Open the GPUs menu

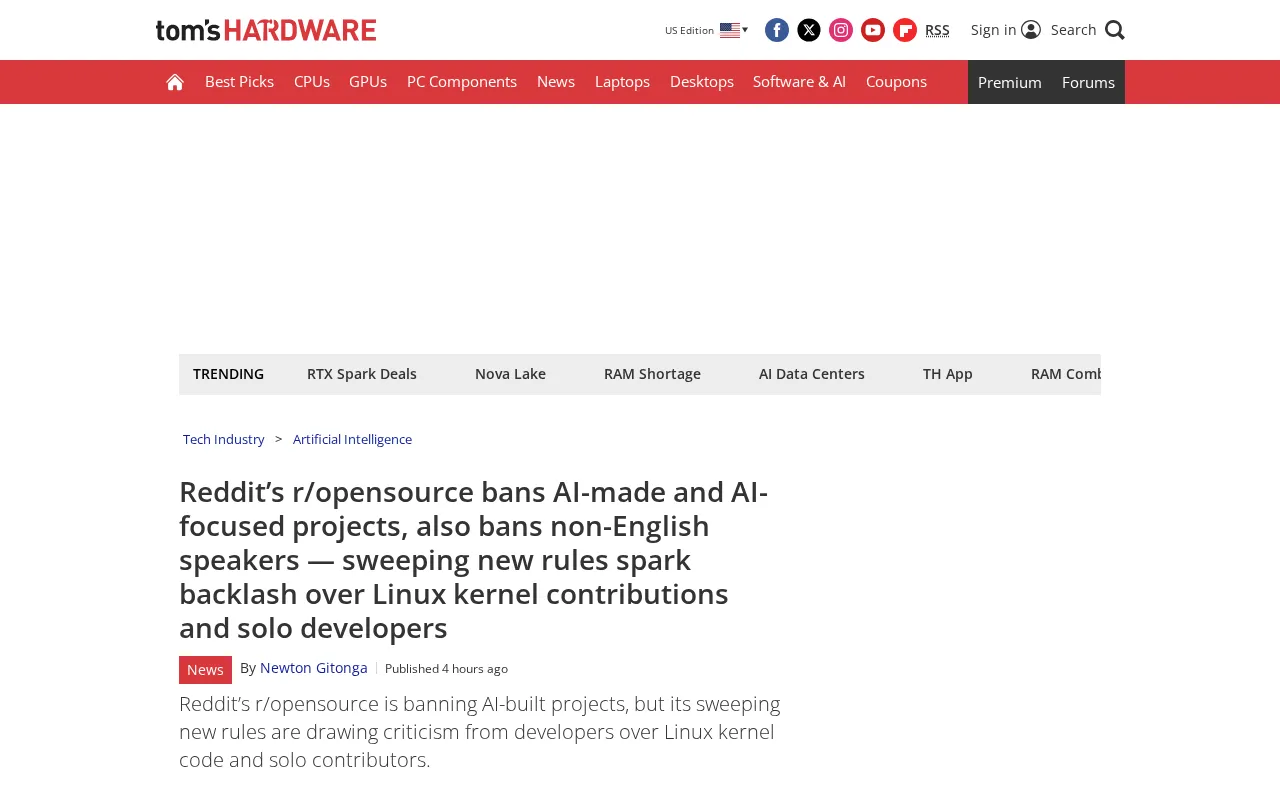[368, 82]
